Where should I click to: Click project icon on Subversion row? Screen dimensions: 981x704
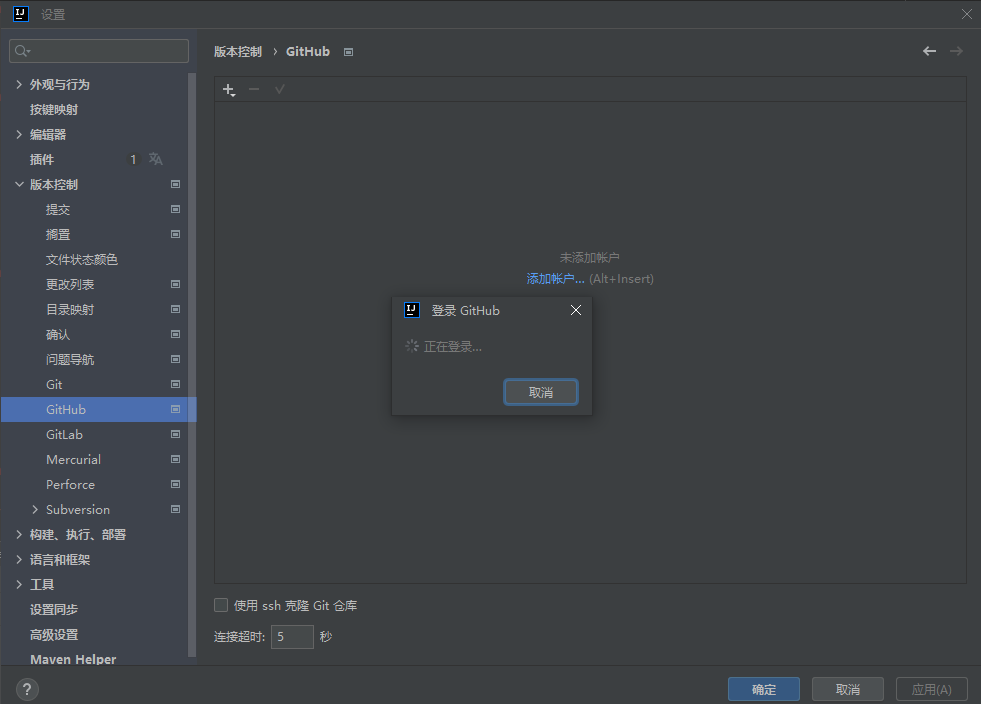tap(176, 510)
